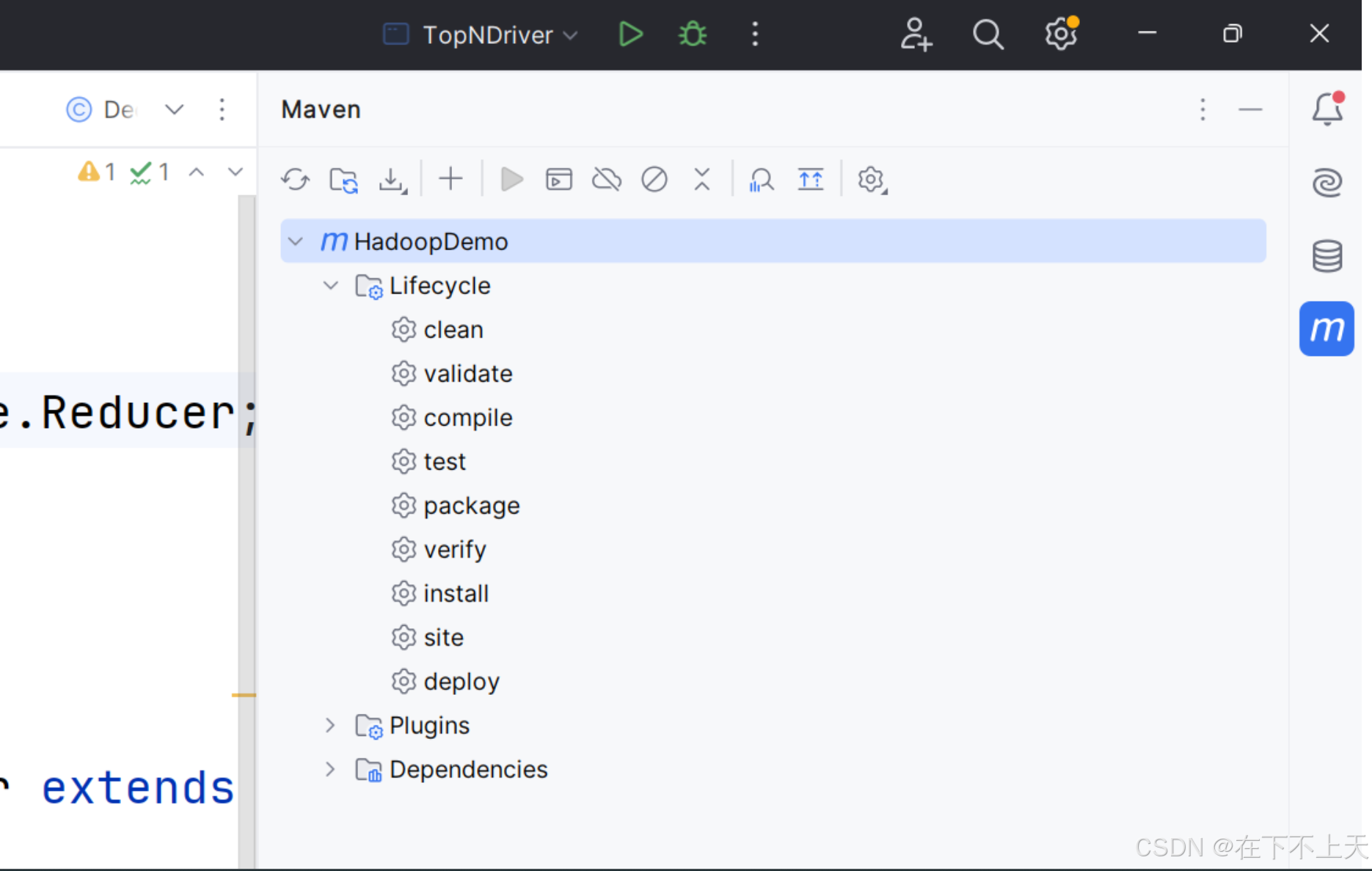Toggle the Maven sidebar button

1327,329
